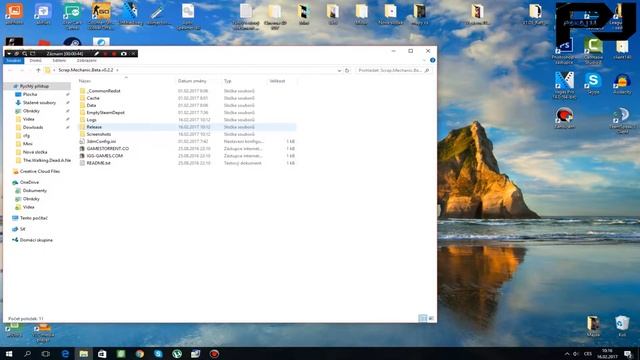Open the Domů ribbon tab
640x360 pixels.
pyautogui.click(x=36, y=60)
